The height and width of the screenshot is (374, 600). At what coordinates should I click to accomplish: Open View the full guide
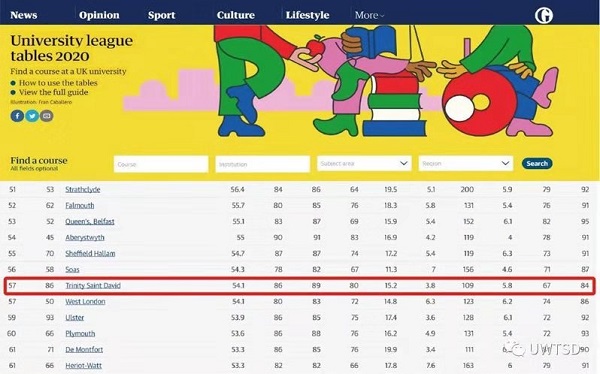tap(54, 92)
